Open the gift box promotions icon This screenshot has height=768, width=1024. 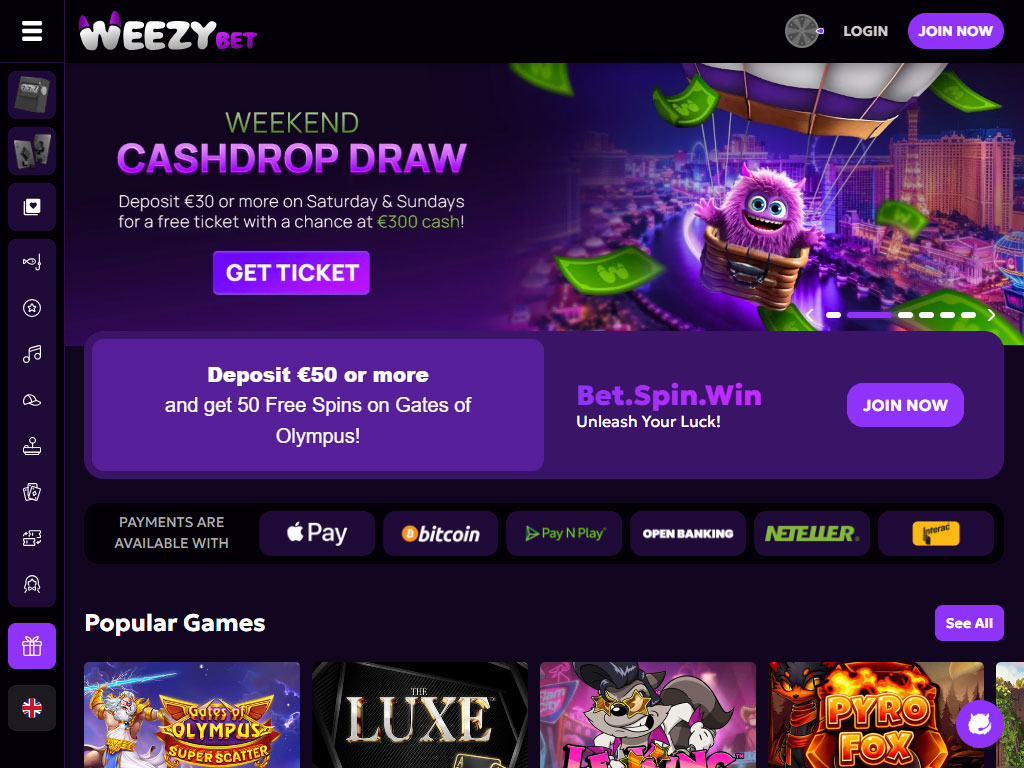tap(32, 646)
